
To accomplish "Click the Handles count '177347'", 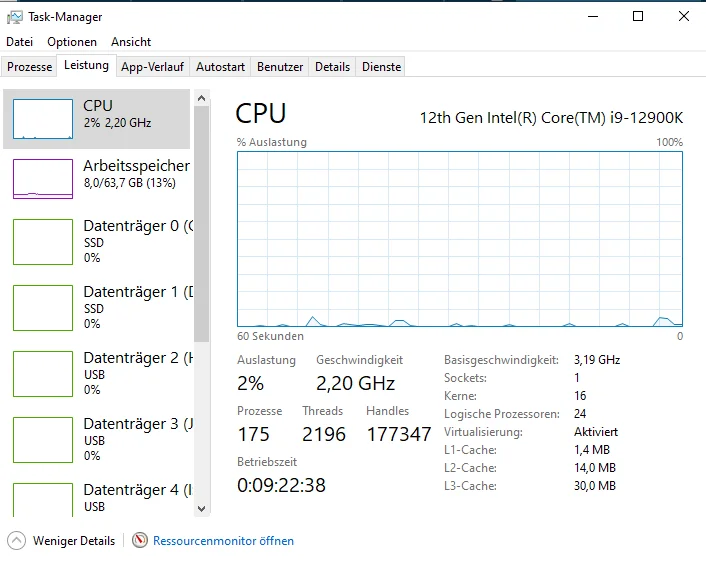I will click(399, 434).
